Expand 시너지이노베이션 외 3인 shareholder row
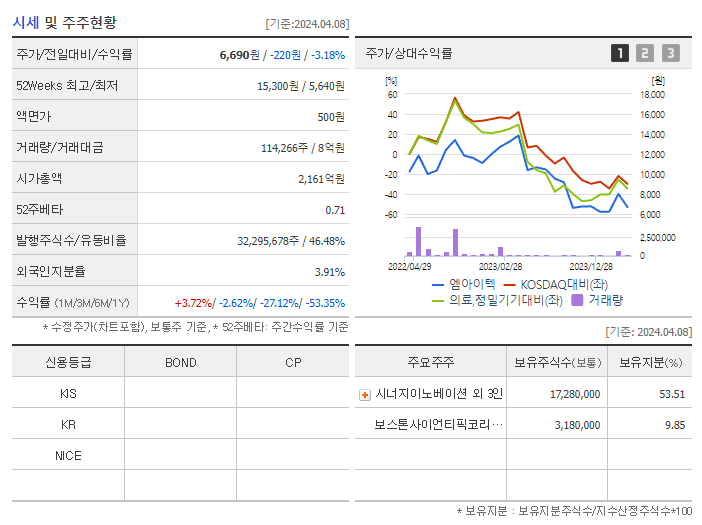The width and height of the screenshot is (702, 525). 365,395
